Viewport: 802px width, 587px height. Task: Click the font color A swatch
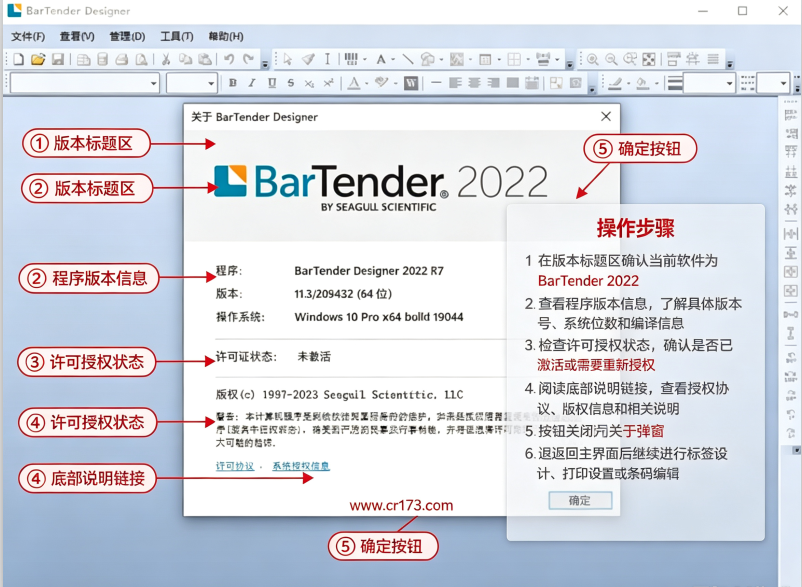pos(354,83)
